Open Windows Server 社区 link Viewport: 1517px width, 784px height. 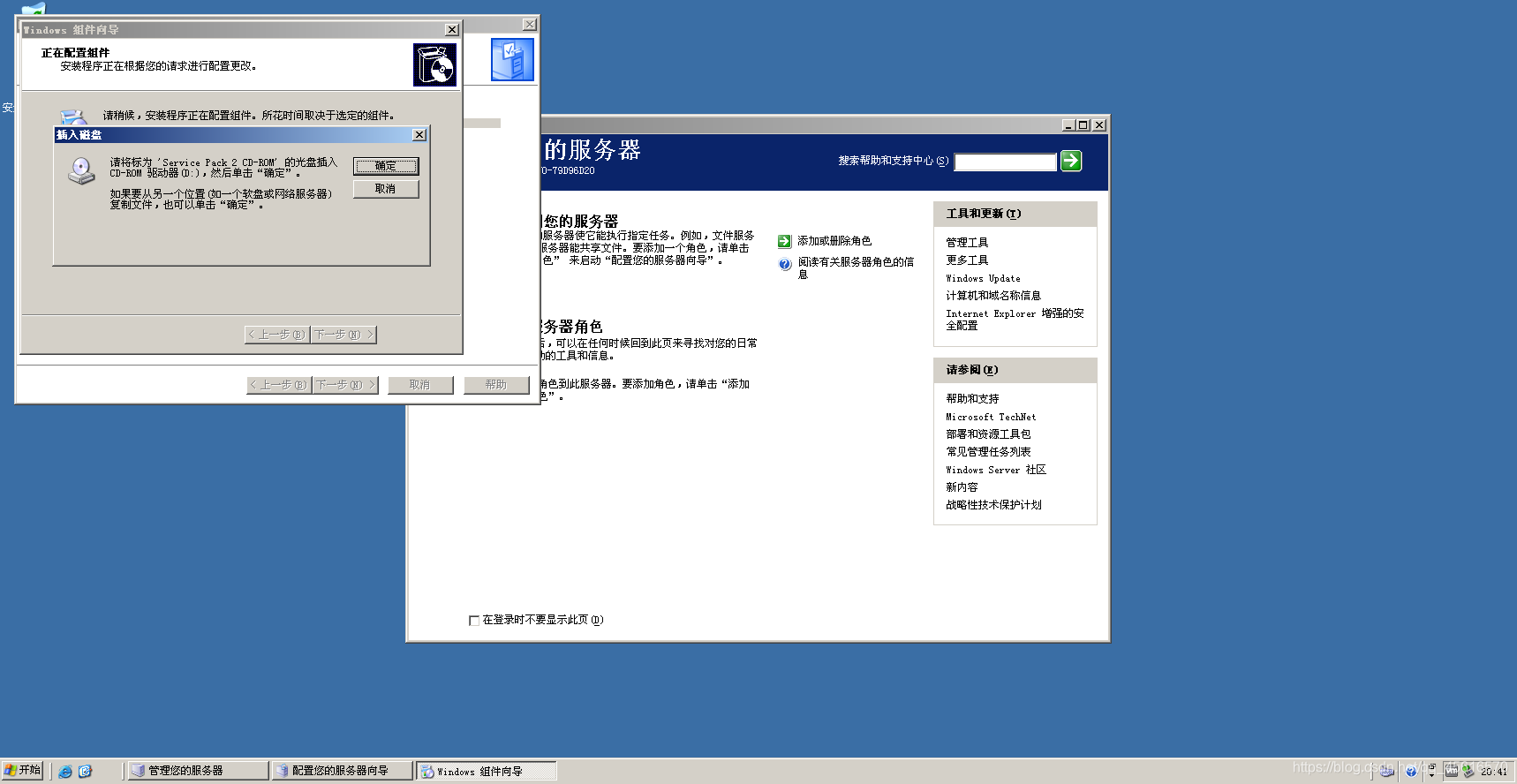[996, 470]
